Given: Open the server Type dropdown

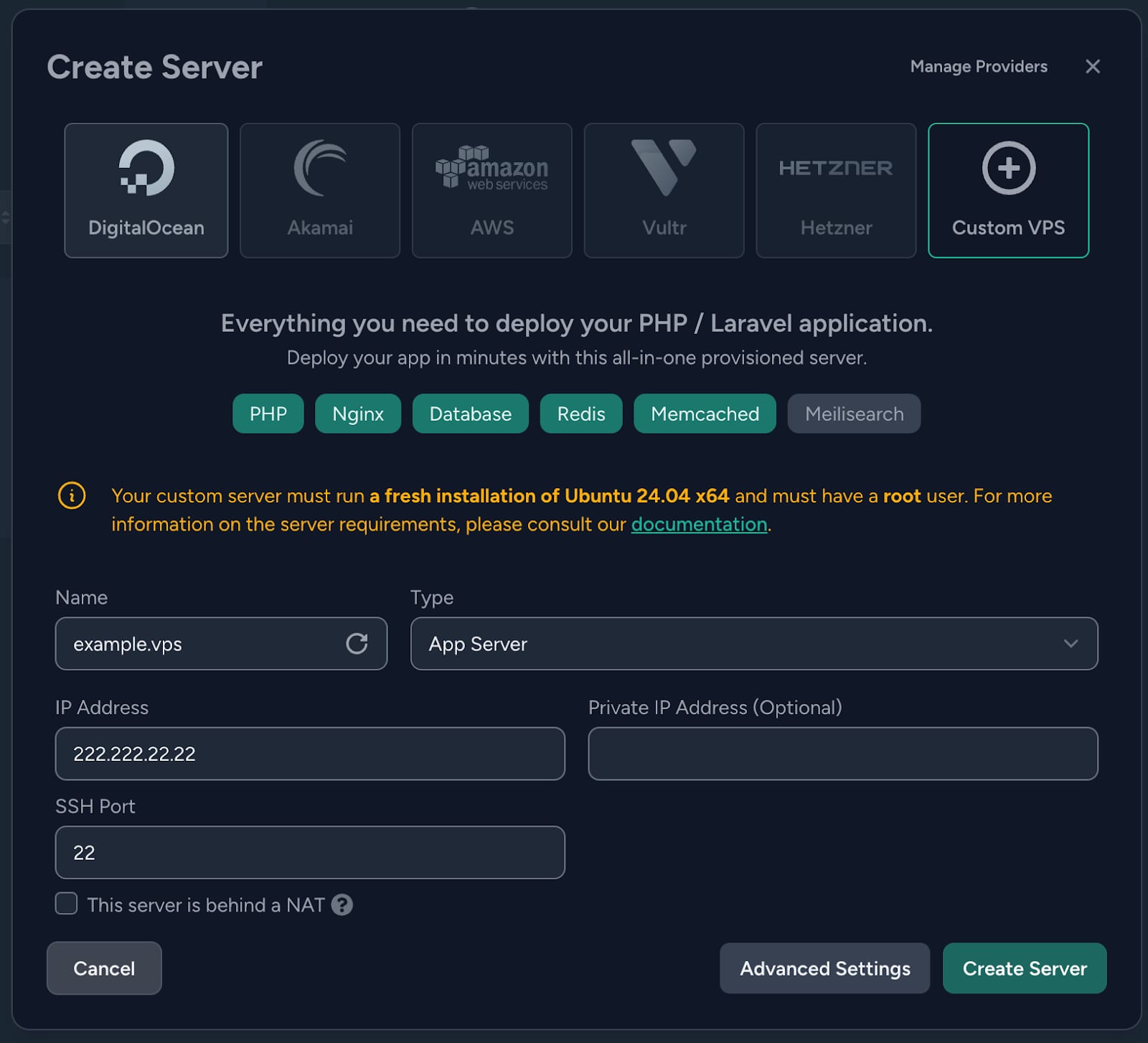Looking at the screenshot, I should pyautogui.click(x=753, y=644).
